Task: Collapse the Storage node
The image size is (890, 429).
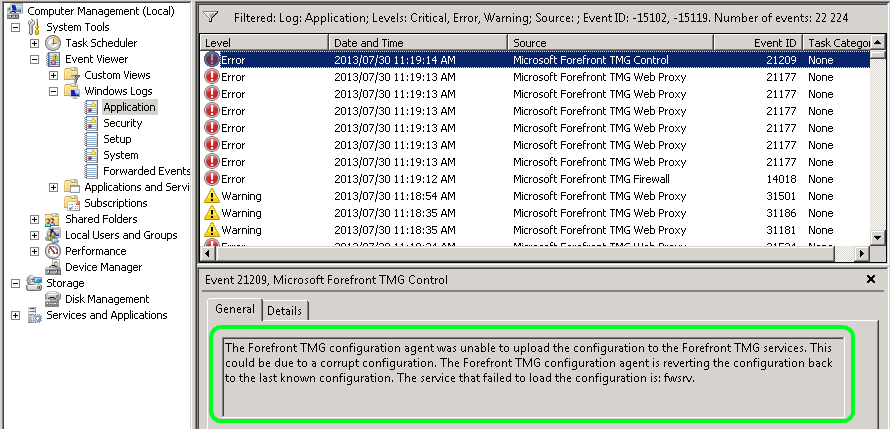Action: 16,283
